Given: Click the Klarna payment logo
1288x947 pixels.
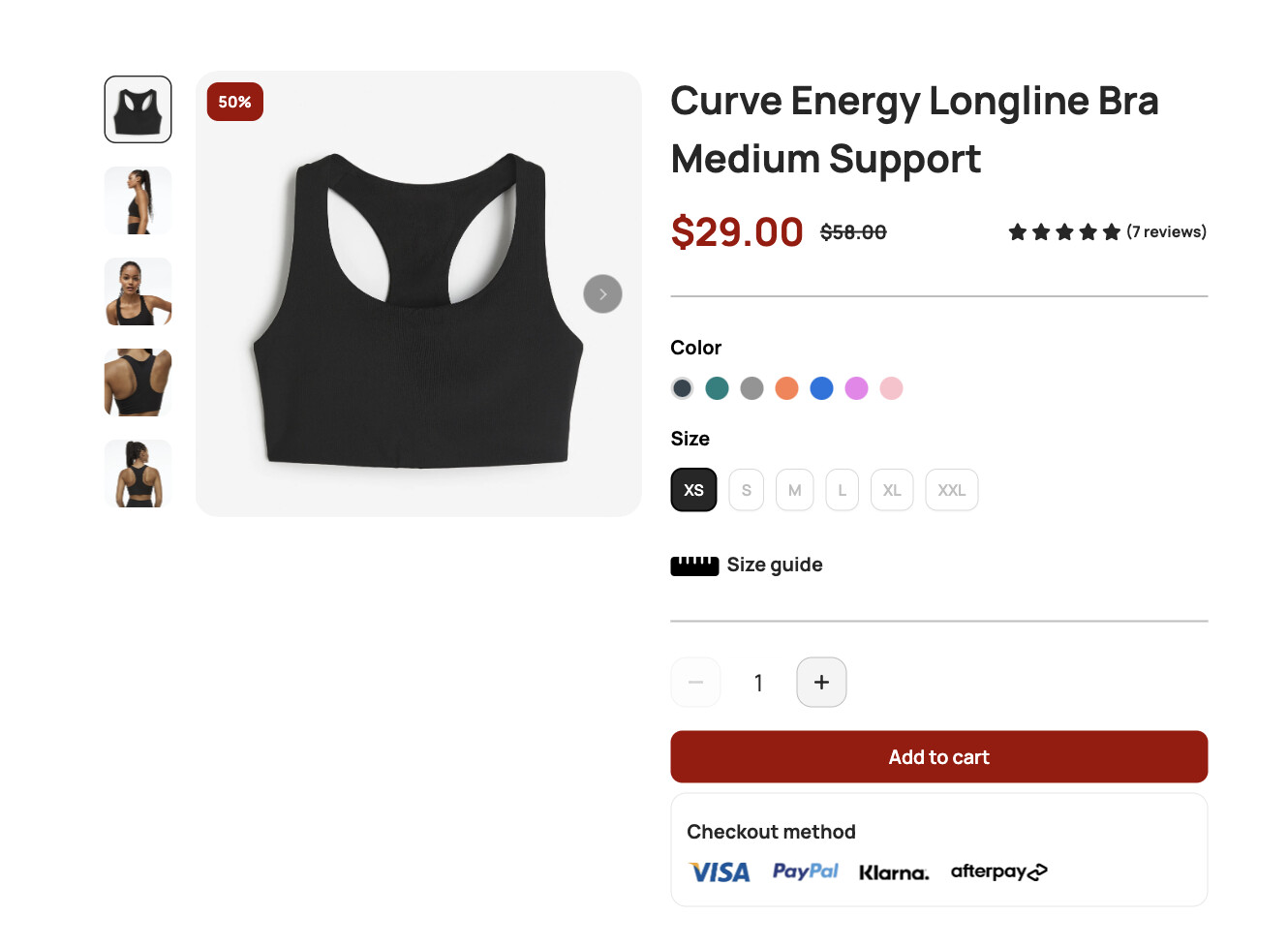Looking at the screenshot, I should coord(894,873).
